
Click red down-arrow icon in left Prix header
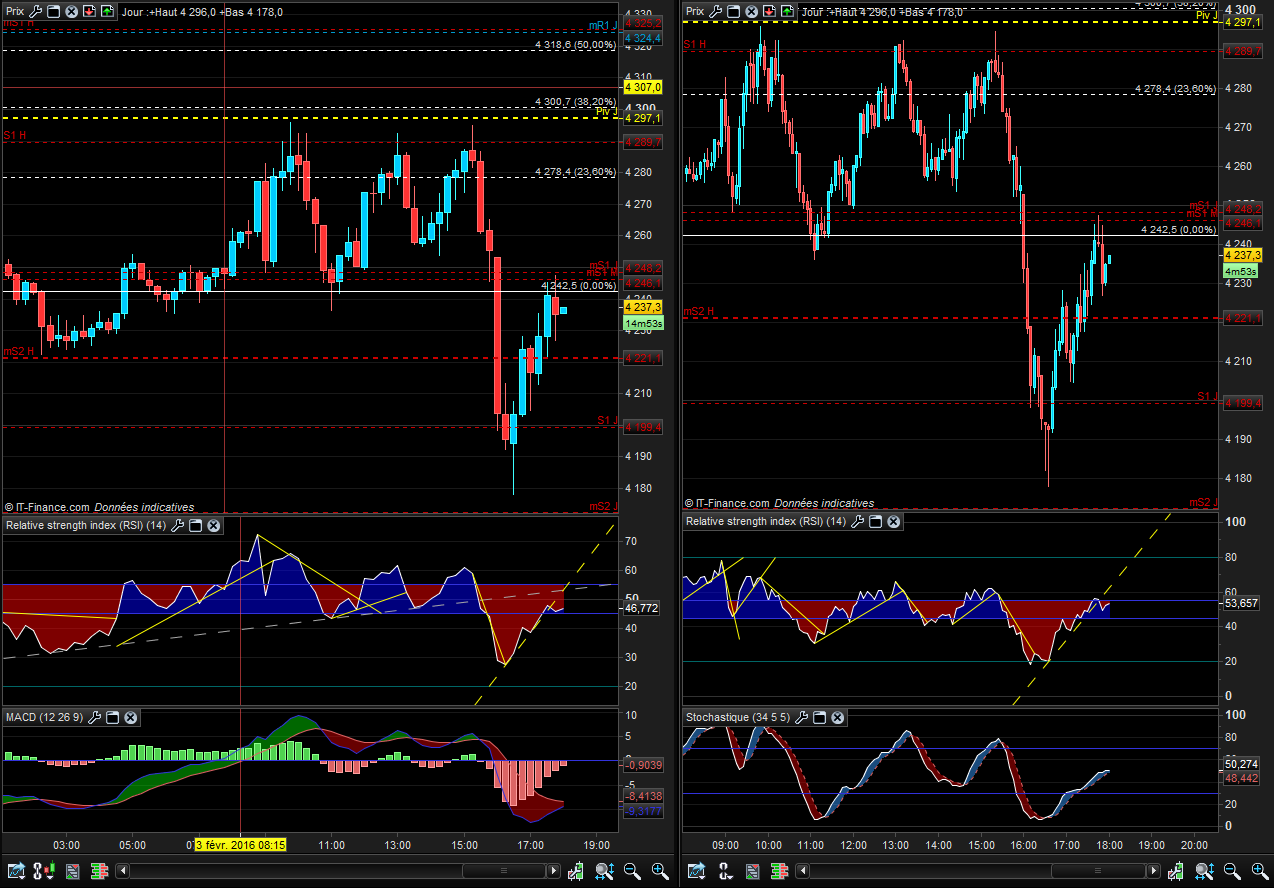click(x=89, y=12)
